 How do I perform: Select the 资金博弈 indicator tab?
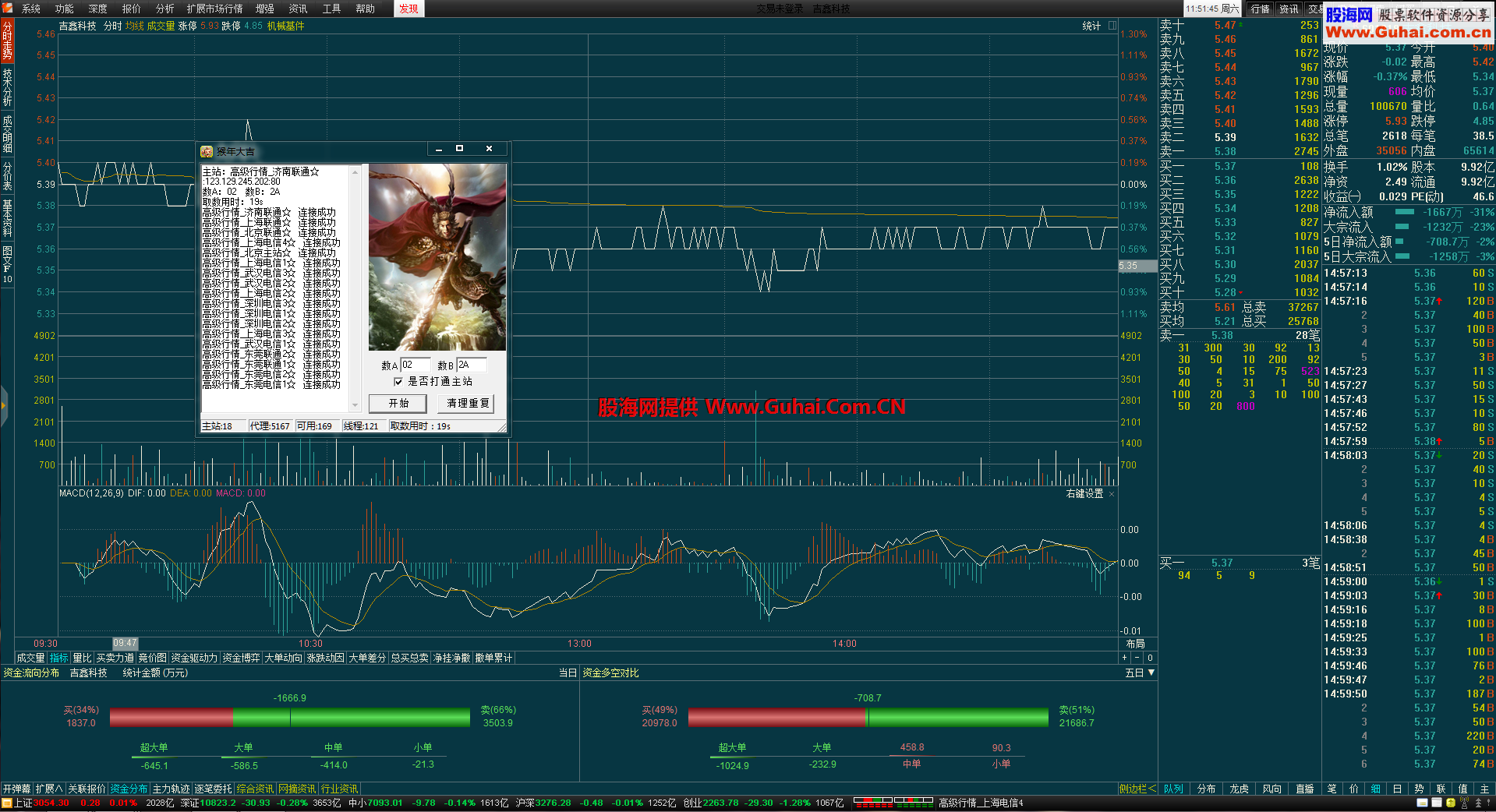click(242, 658)
